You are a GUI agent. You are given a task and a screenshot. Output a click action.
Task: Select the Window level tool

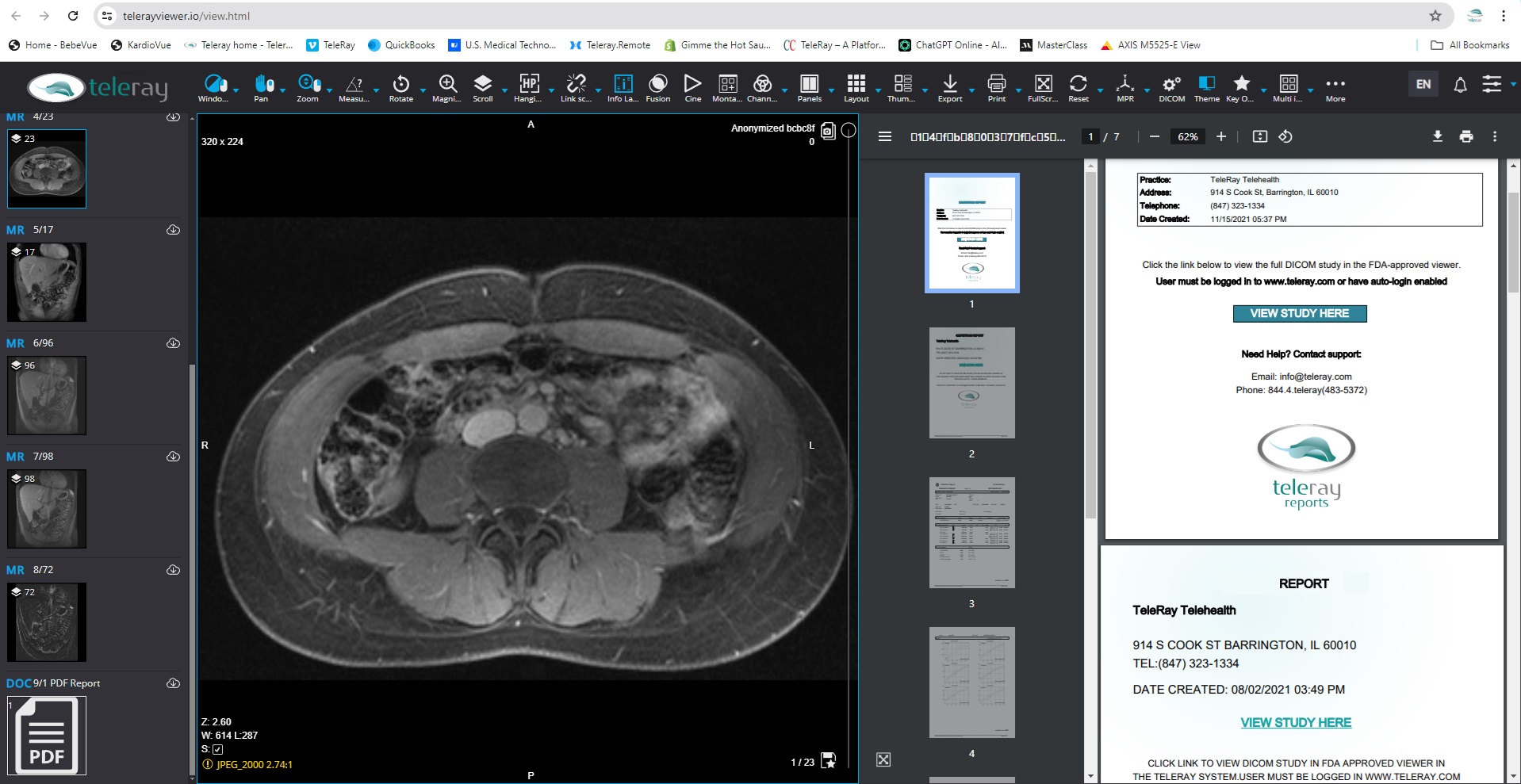click(x=213, y=87)
